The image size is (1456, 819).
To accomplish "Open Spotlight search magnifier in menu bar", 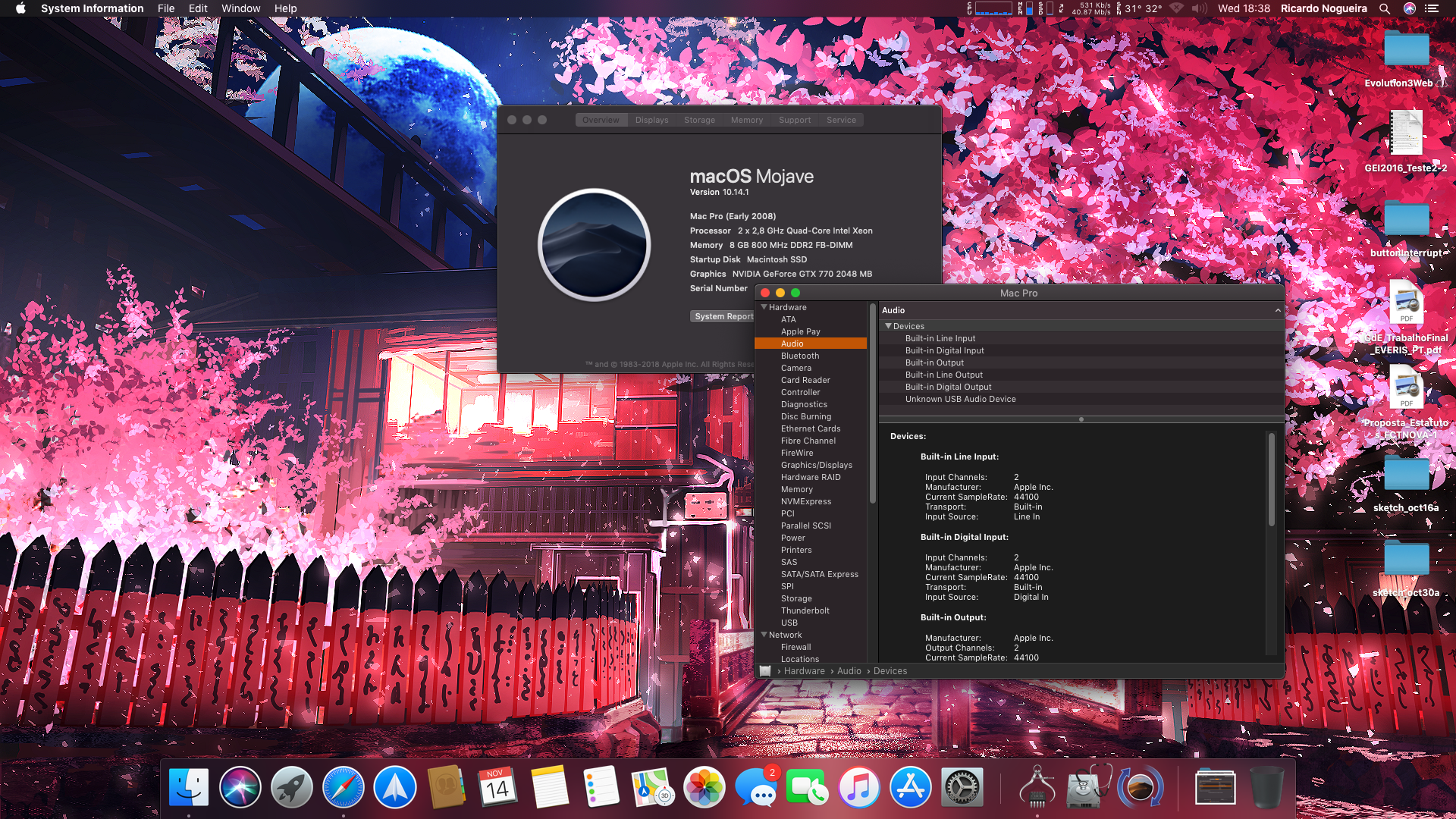I will pyautogui.click(x=1384, y=8).
